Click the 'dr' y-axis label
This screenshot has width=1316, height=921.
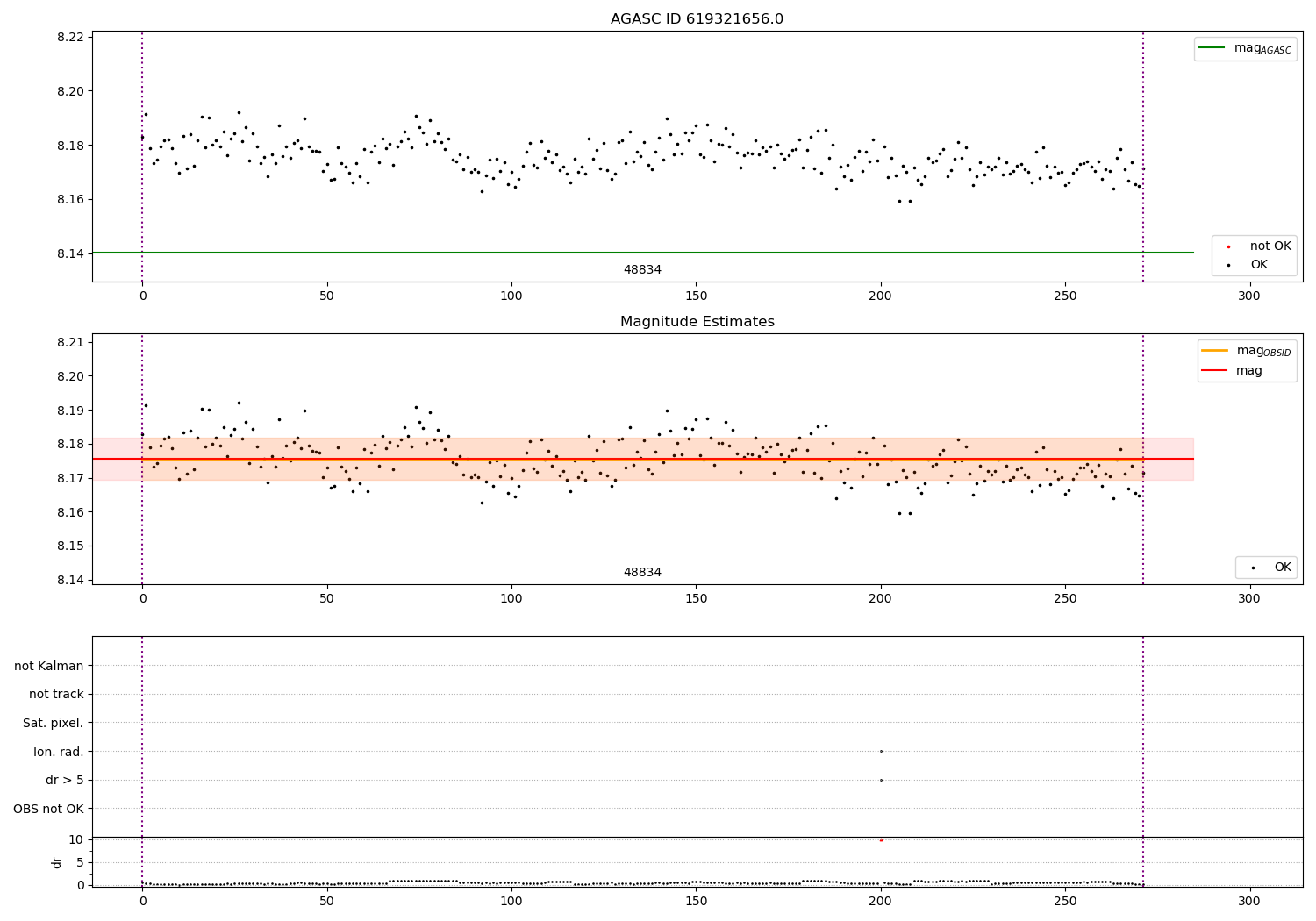[x=56, y=862]
